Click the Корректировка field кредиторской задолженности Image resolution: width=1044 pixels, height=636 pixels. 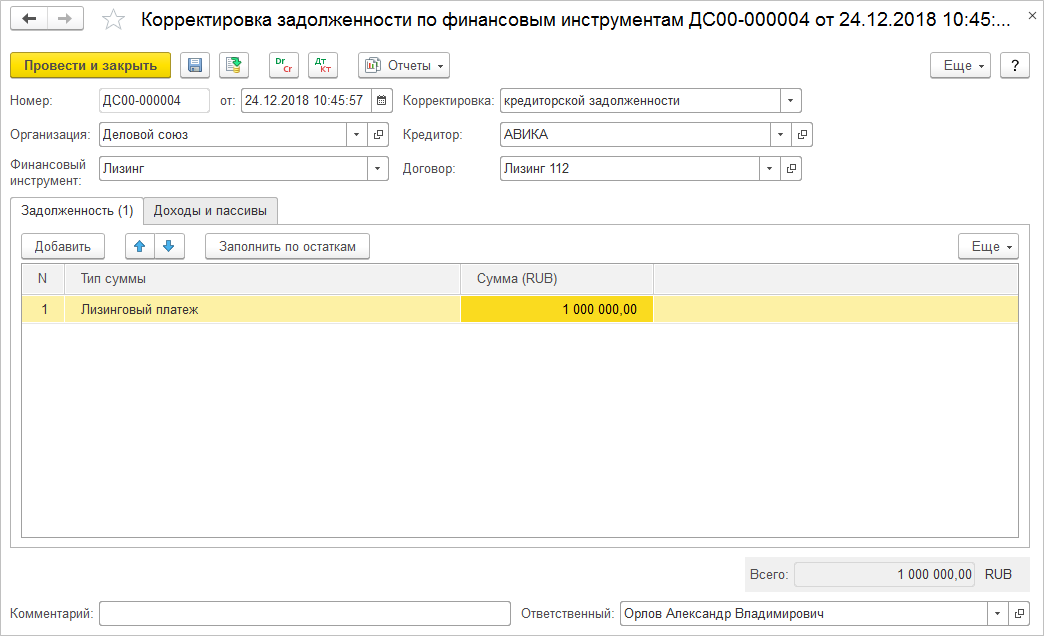click(x=640, y=101)
